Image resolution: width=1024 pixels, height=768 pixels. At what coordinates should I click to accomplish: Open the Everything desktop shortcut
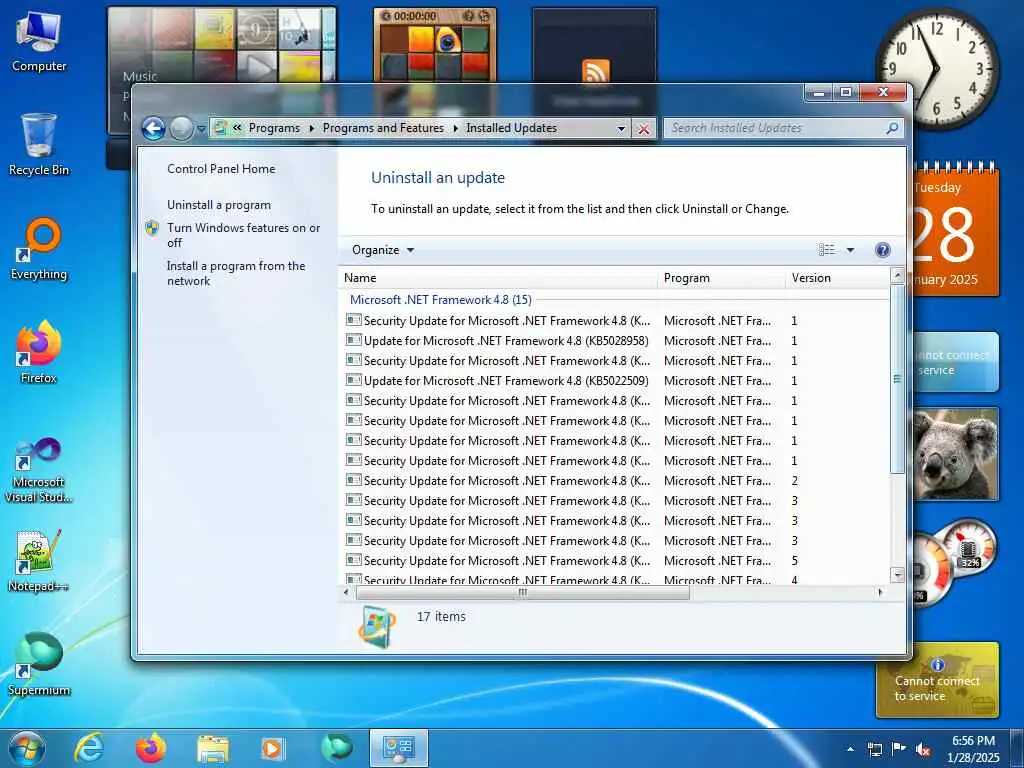click(x=39, y=249)
